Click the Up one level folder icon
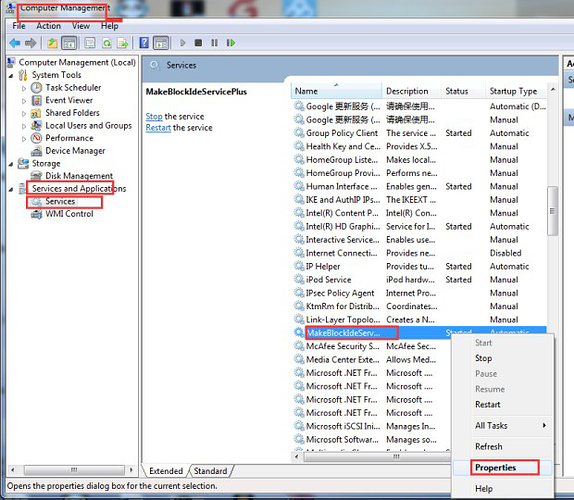The width and height of the screenshot is (574, 500). pyautogui.click(x=52, y=43)
